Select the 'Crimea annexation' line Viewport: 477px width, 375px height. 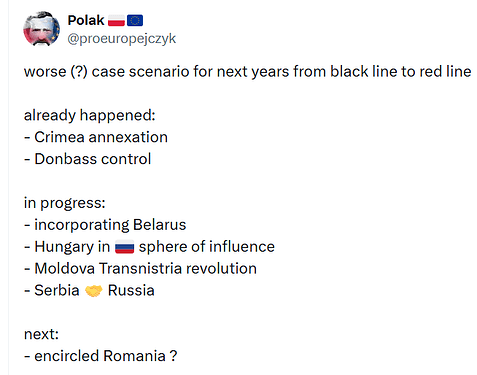tap(96, 137)
